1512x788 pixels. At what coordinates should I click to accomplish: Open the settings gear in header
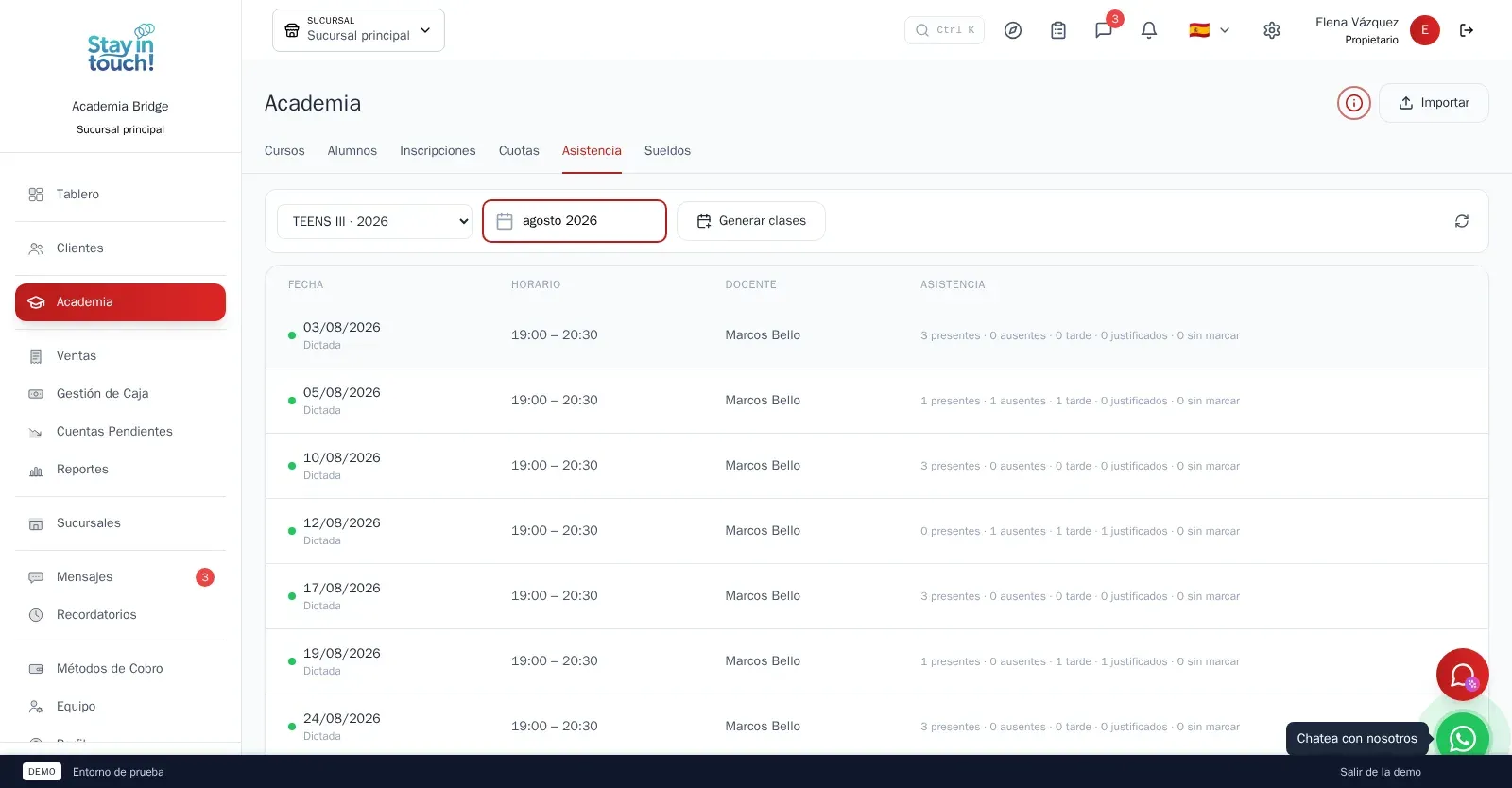(1272, 30)
